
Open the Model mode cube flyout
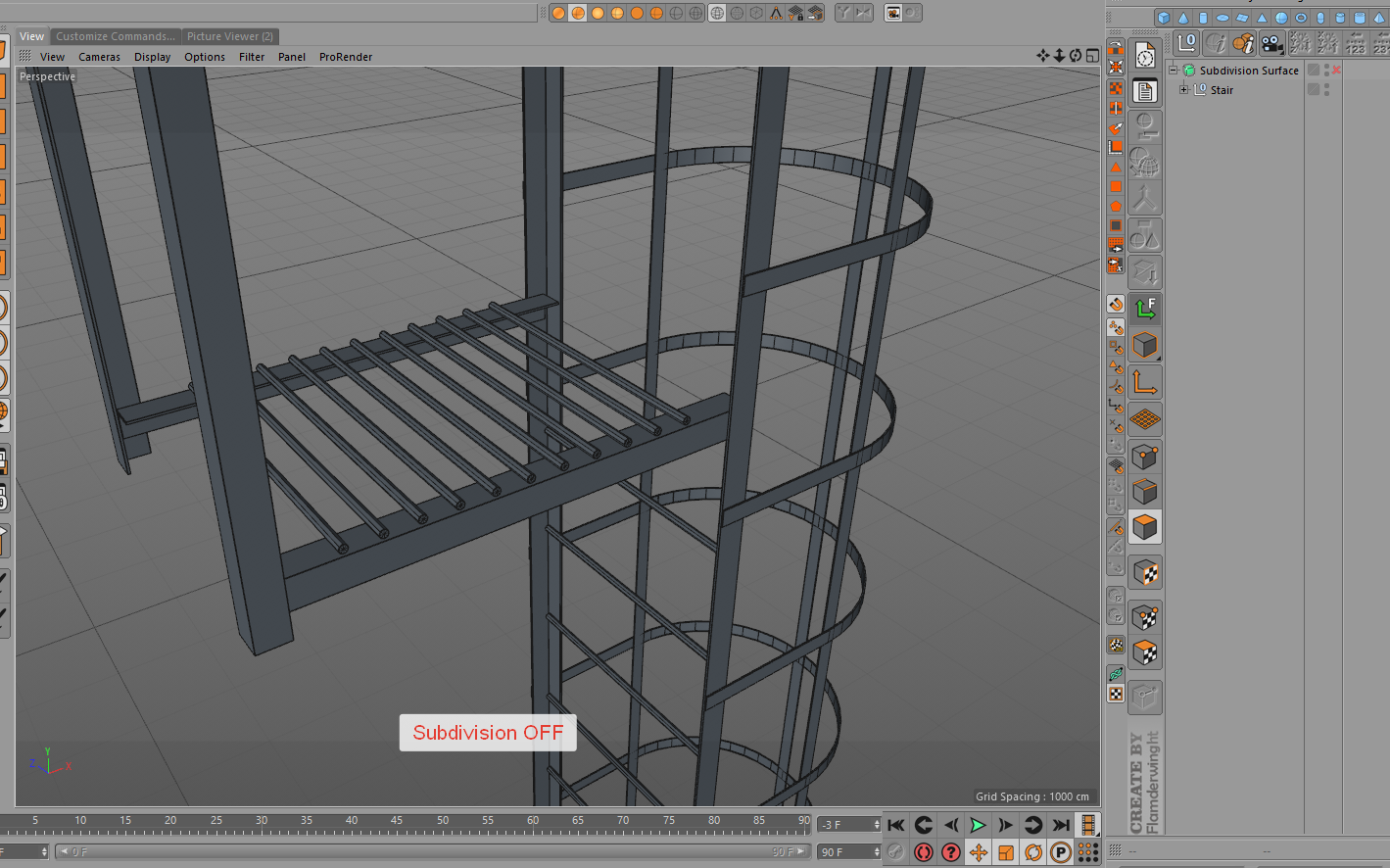[1145, 346]
